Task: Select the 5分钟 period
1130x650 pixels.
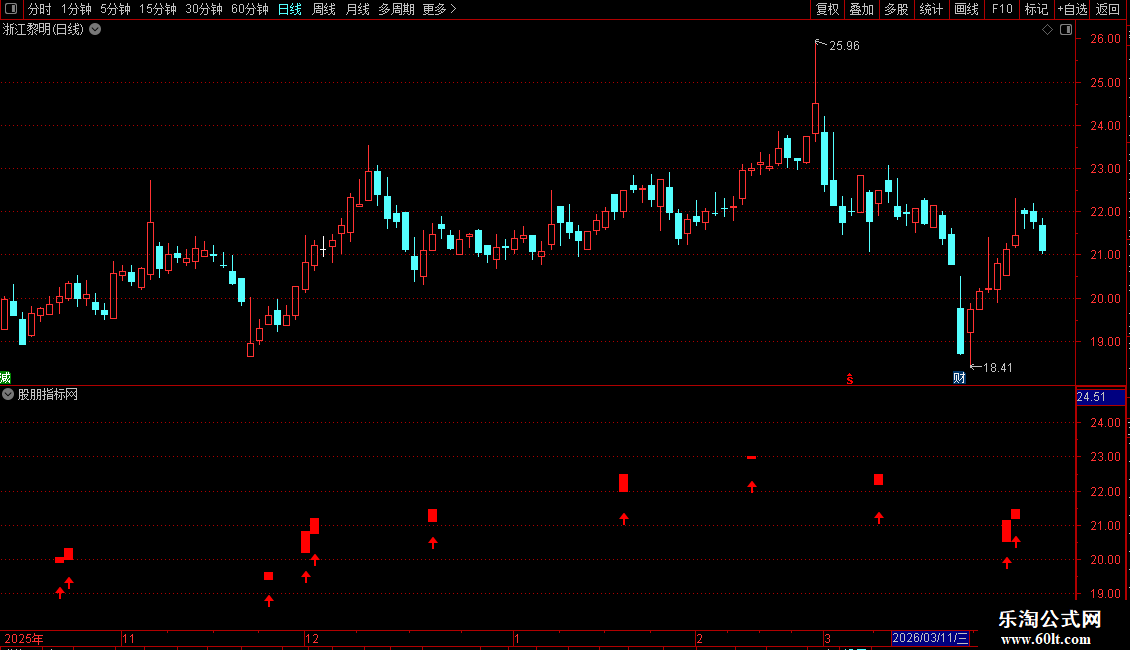Action: click(x=115, y=9)
